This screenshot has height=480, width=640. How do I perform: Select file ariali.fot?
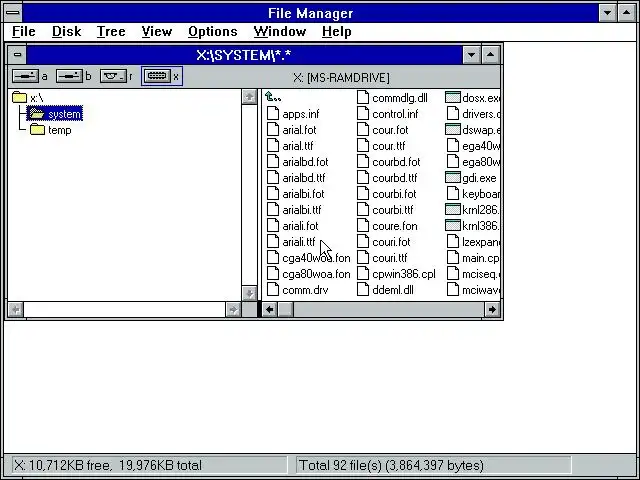[292, 226]
